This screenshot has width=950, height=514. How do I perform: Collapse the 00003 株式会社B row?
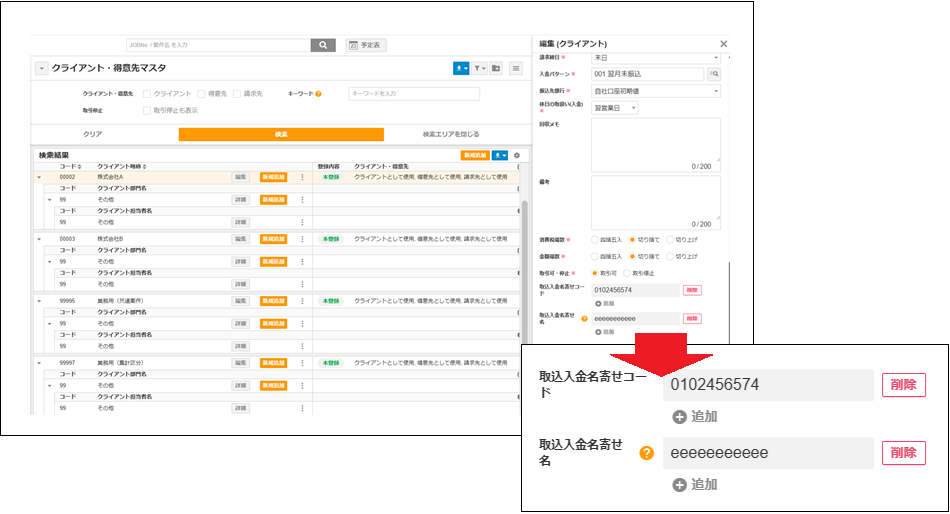coord(39,239)
